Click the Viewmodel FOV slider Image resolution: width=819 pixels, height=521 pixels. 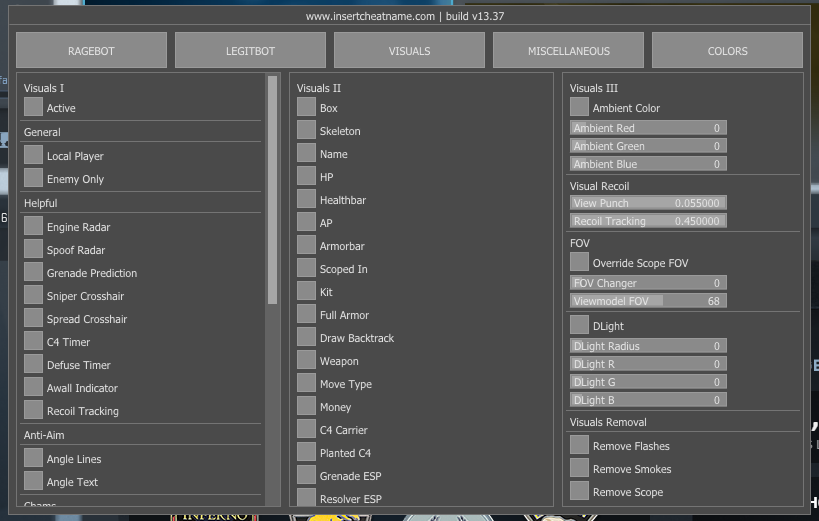point(648,301)
